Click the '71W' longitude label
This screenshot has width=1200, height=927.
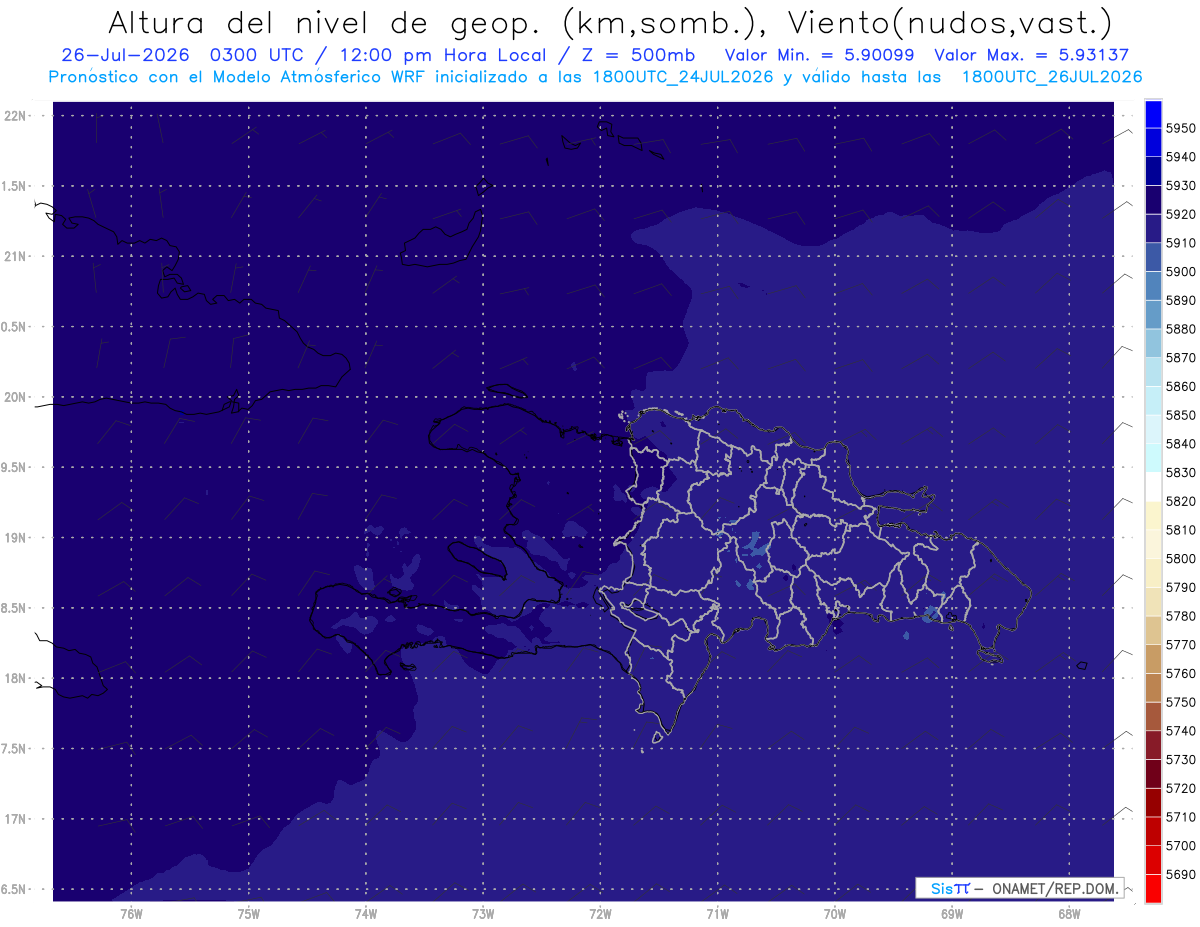point(717,914)
